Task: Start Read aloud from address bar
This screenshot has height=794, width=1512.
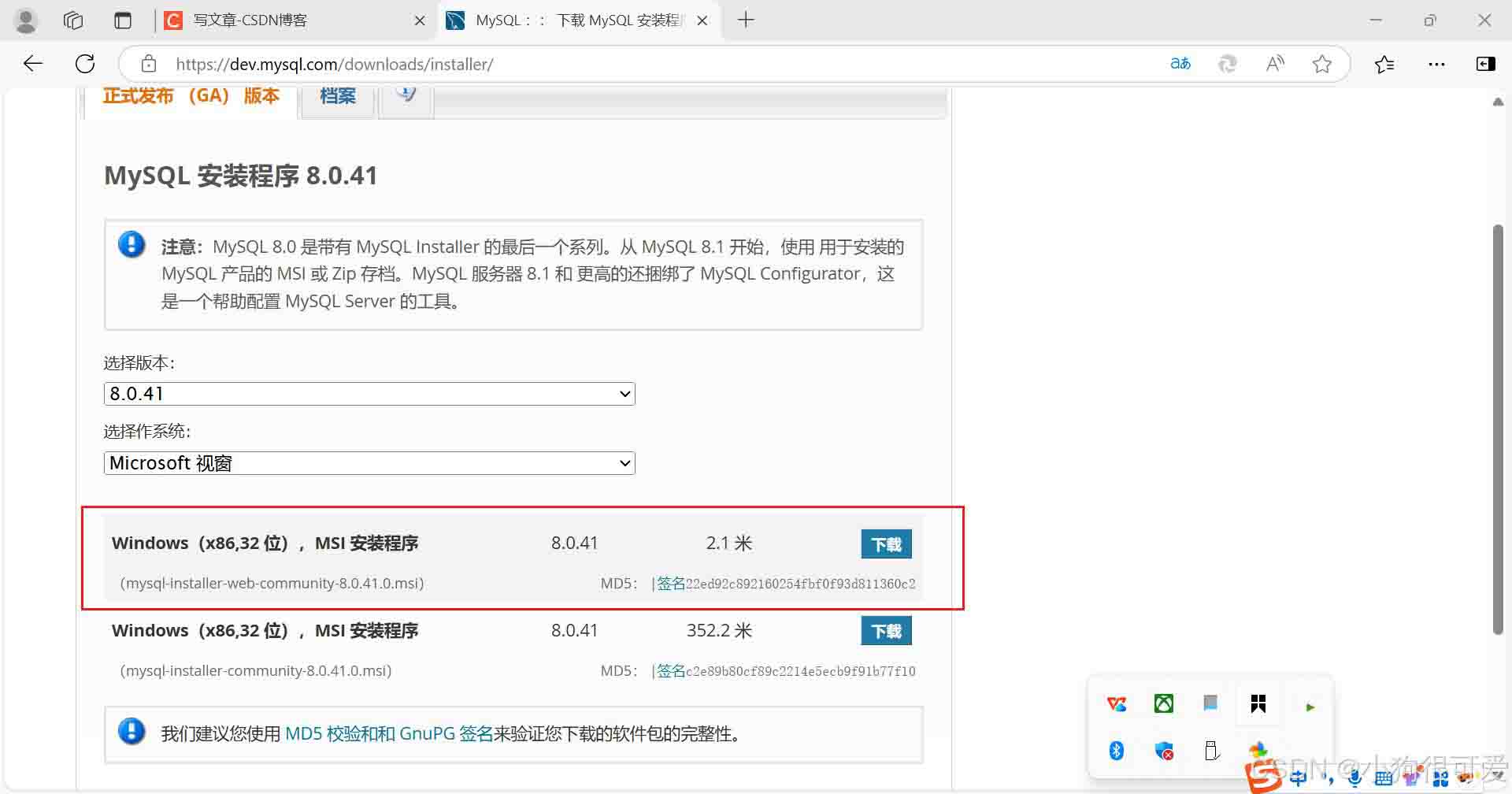Action: [x=1275, y=64]
